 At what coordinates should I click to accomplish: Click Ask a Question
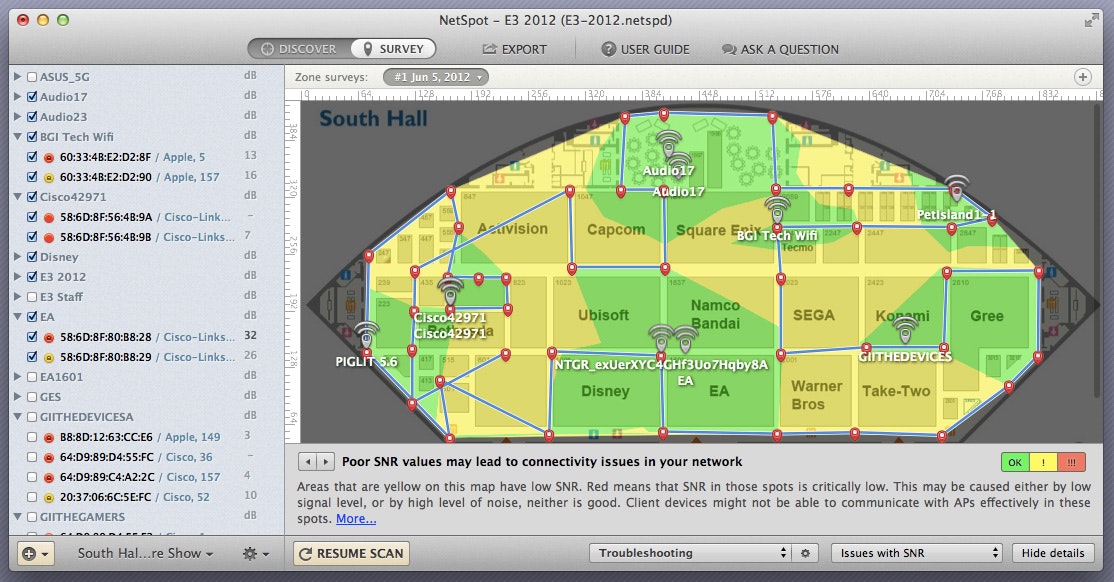click(x=780, y=49)
